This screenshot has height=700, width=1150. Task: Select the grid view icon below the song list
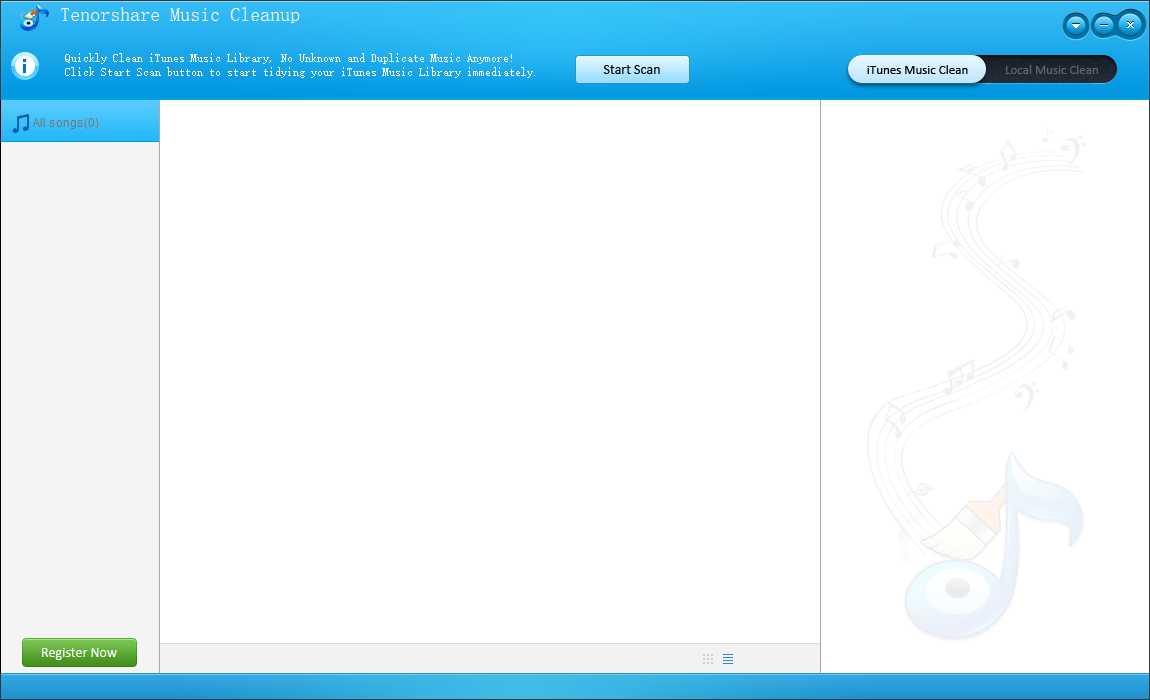point(708,658)
